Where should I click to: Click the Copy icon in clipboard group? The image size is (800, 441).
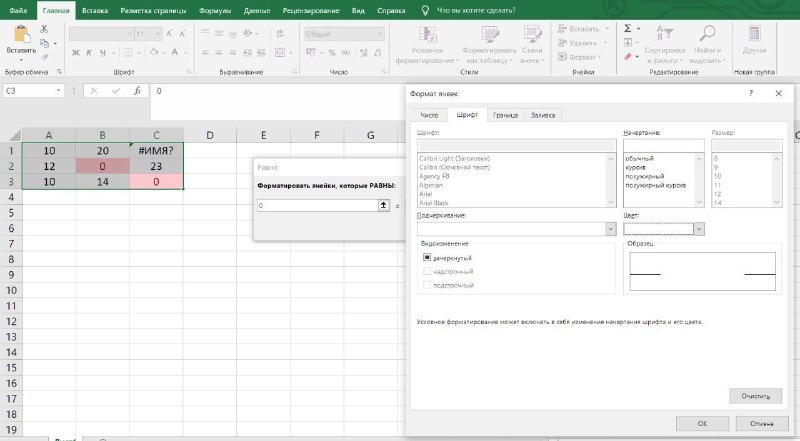tap(45, 43)
